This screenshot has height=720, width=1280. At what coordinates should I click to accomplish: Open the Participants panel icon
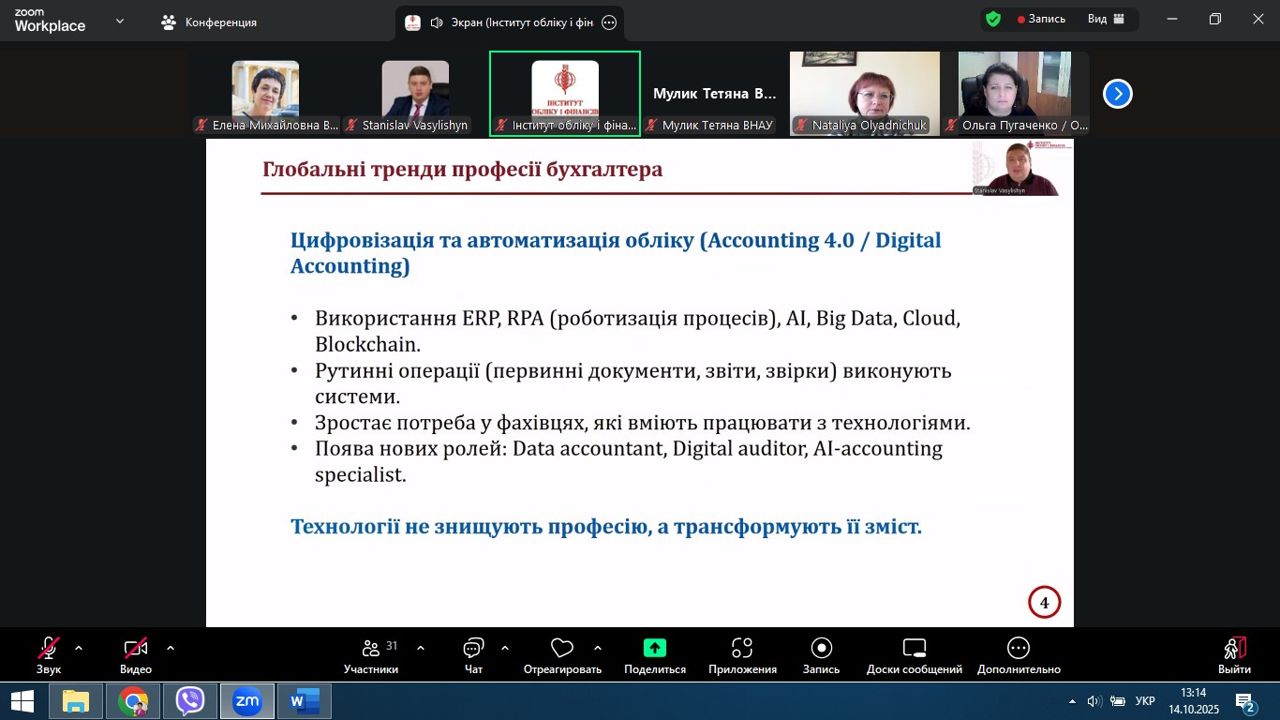(371, 649)
